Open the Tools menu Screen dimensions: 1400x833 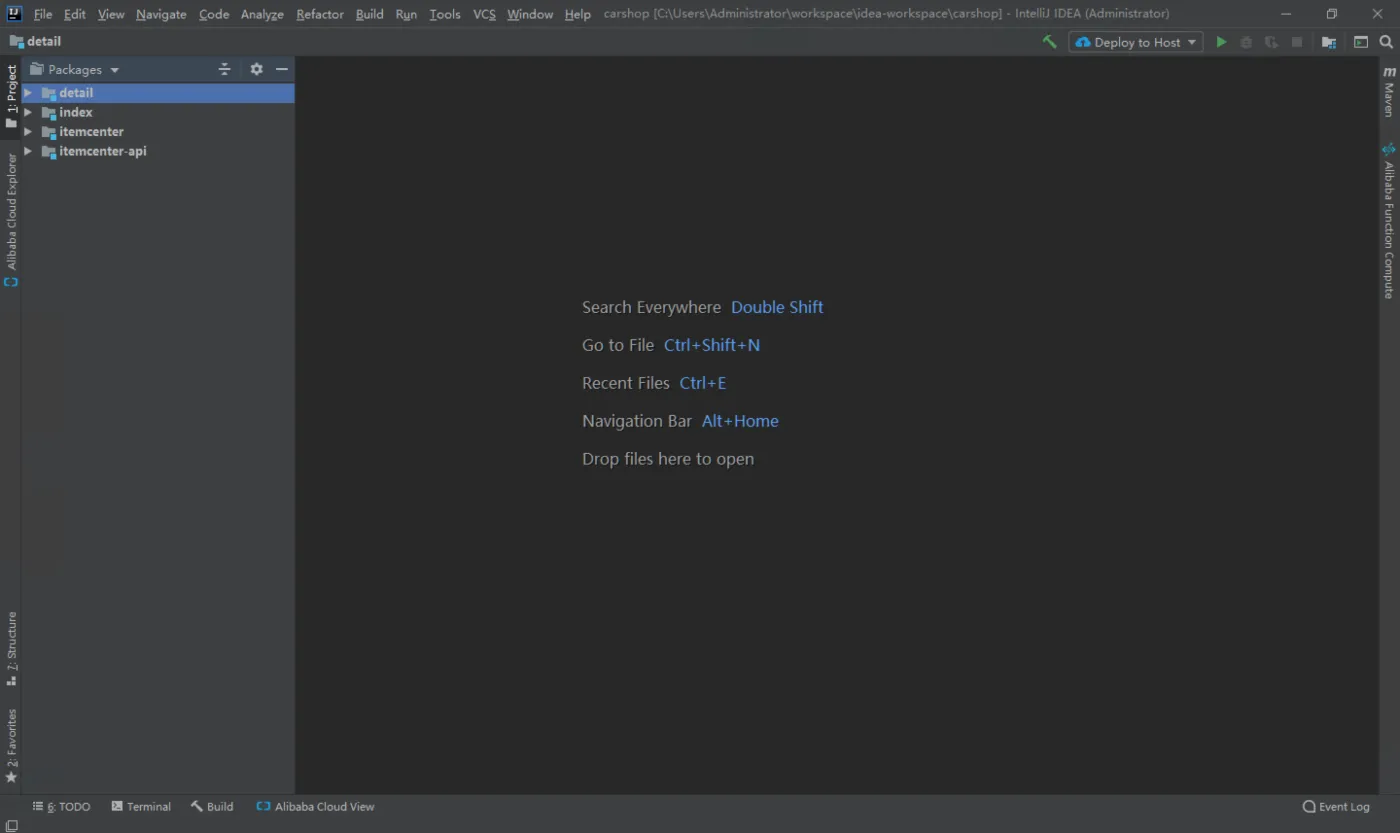445,14
